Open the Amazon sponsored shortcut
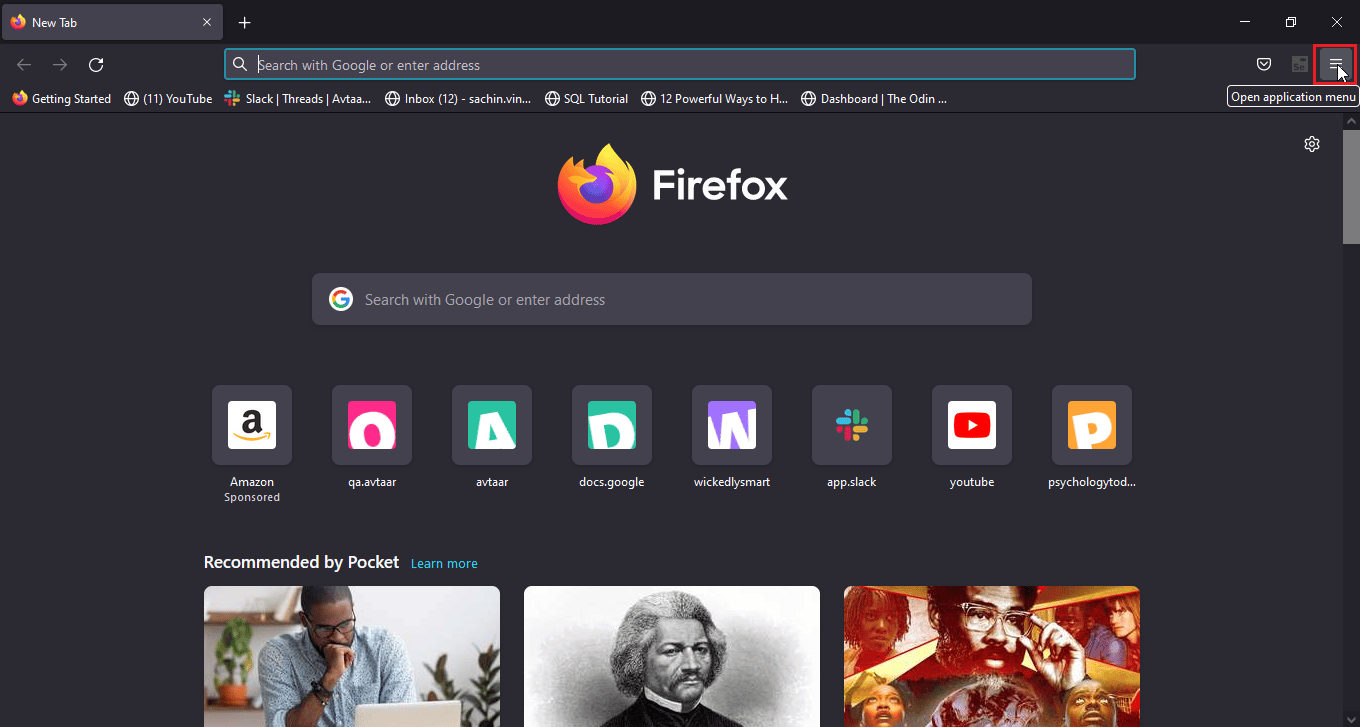The height and width of the screenshot is (727, 1360). click(x=252, y=425)
